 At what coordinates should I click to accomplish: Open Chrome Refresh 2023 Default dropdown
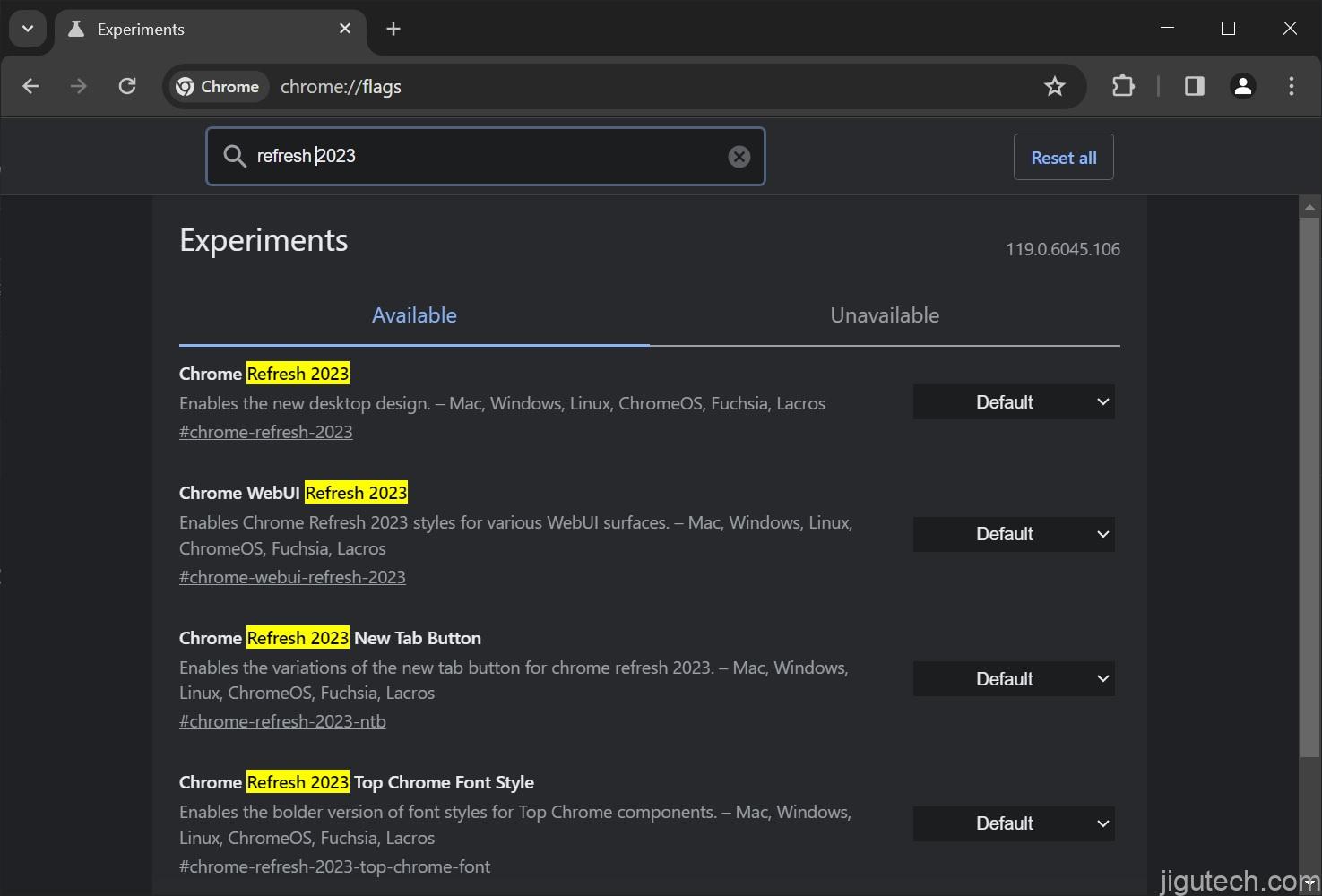[1014, 402]
